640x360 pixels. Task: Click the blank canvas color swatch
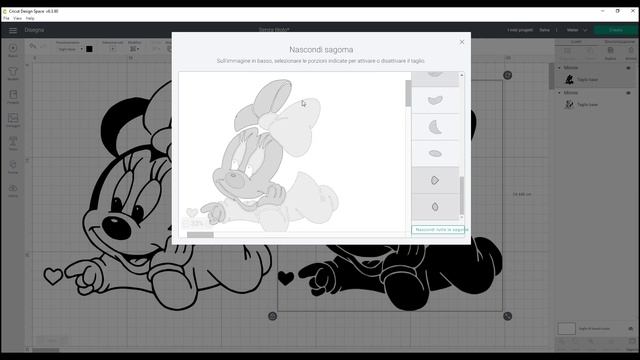[x=567, y=329]
